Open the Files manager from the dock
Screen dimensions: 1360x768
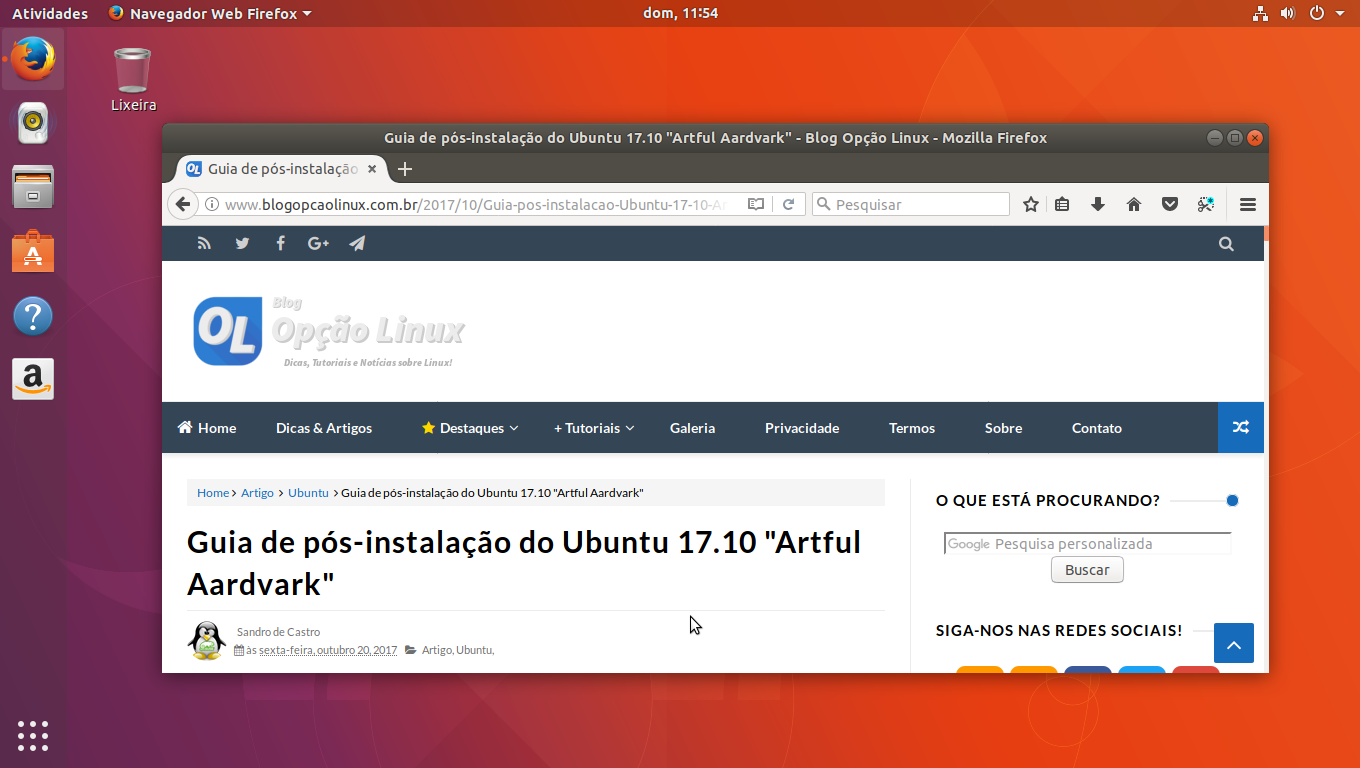point(32,187)
